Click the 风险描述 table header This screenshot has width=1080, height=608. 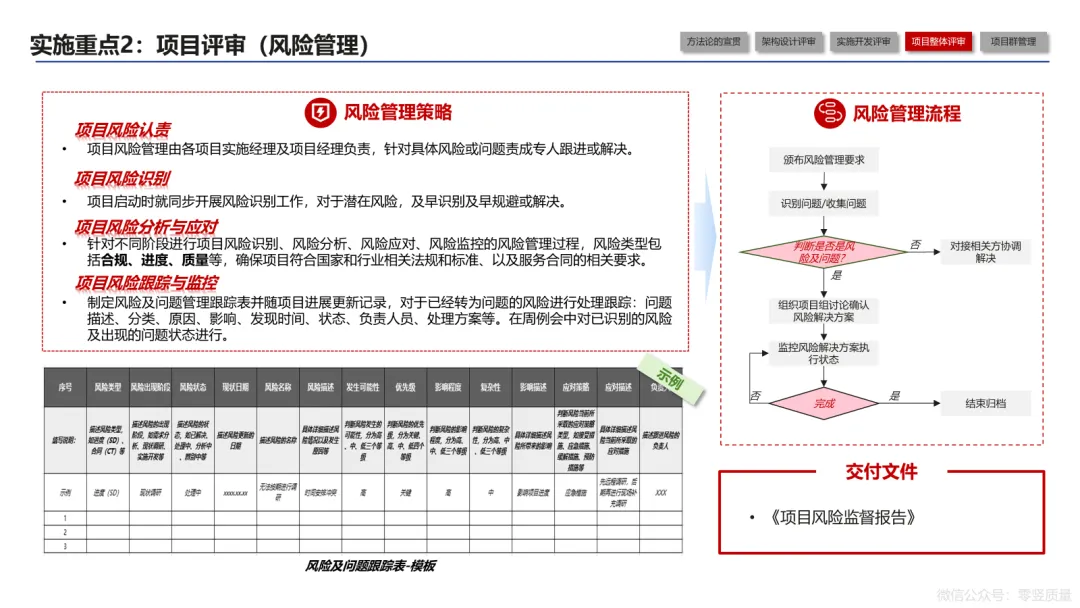point(320,388)
